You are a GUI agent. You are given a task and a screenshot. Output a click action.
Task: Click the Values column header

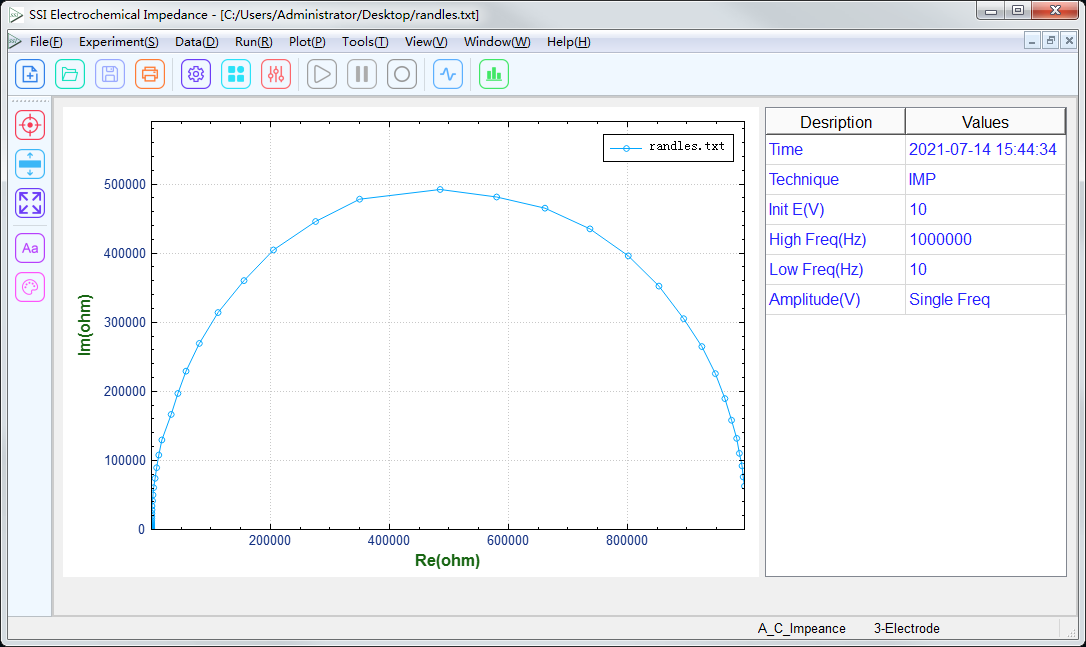coord(985,122)
